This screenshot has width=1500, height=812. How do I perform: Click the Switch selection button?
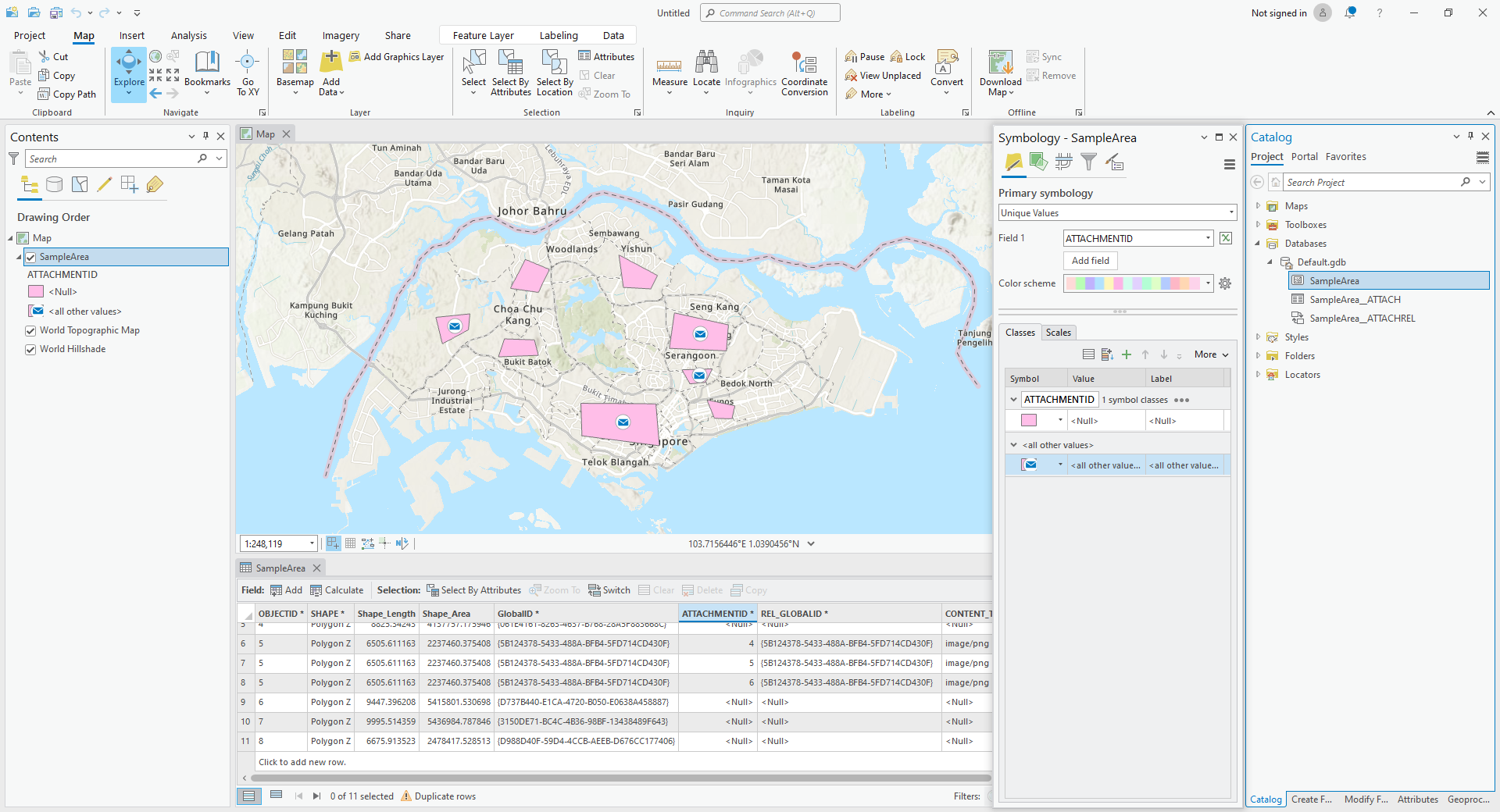(609, 589)
